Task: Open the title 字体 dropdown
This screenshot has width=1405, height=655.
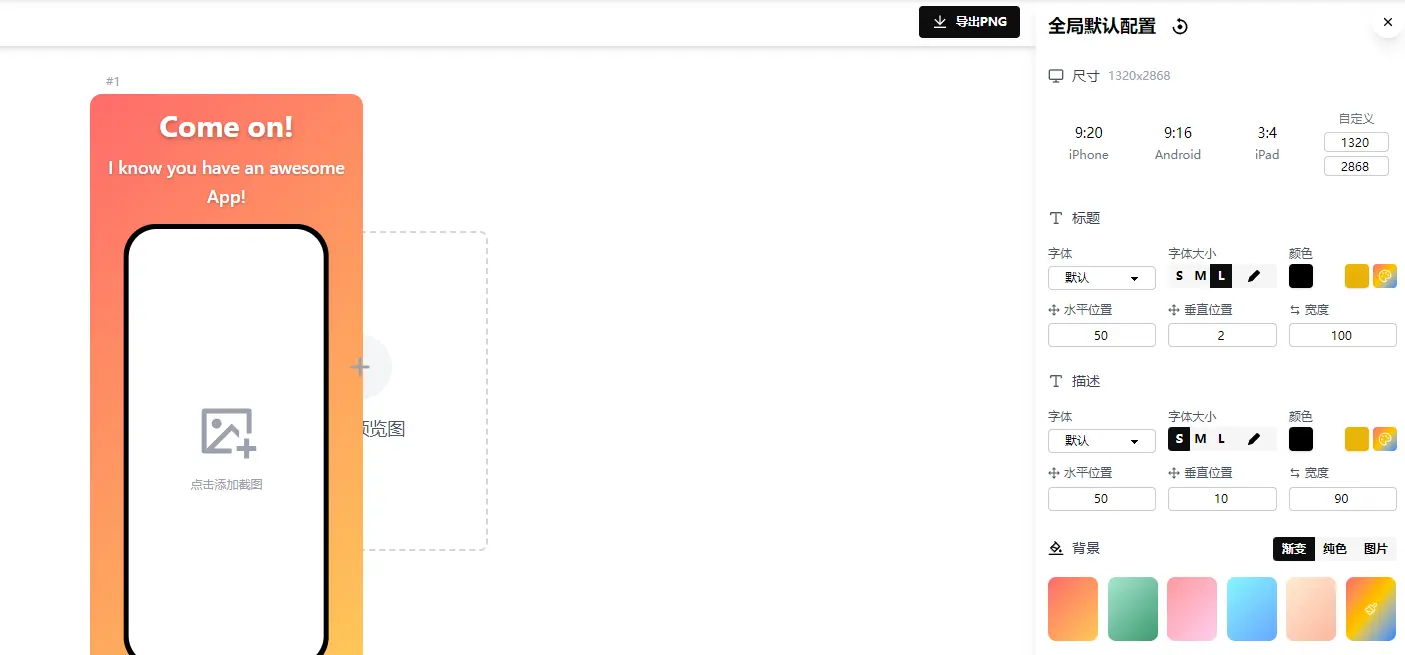Action: pos(1101,277)
